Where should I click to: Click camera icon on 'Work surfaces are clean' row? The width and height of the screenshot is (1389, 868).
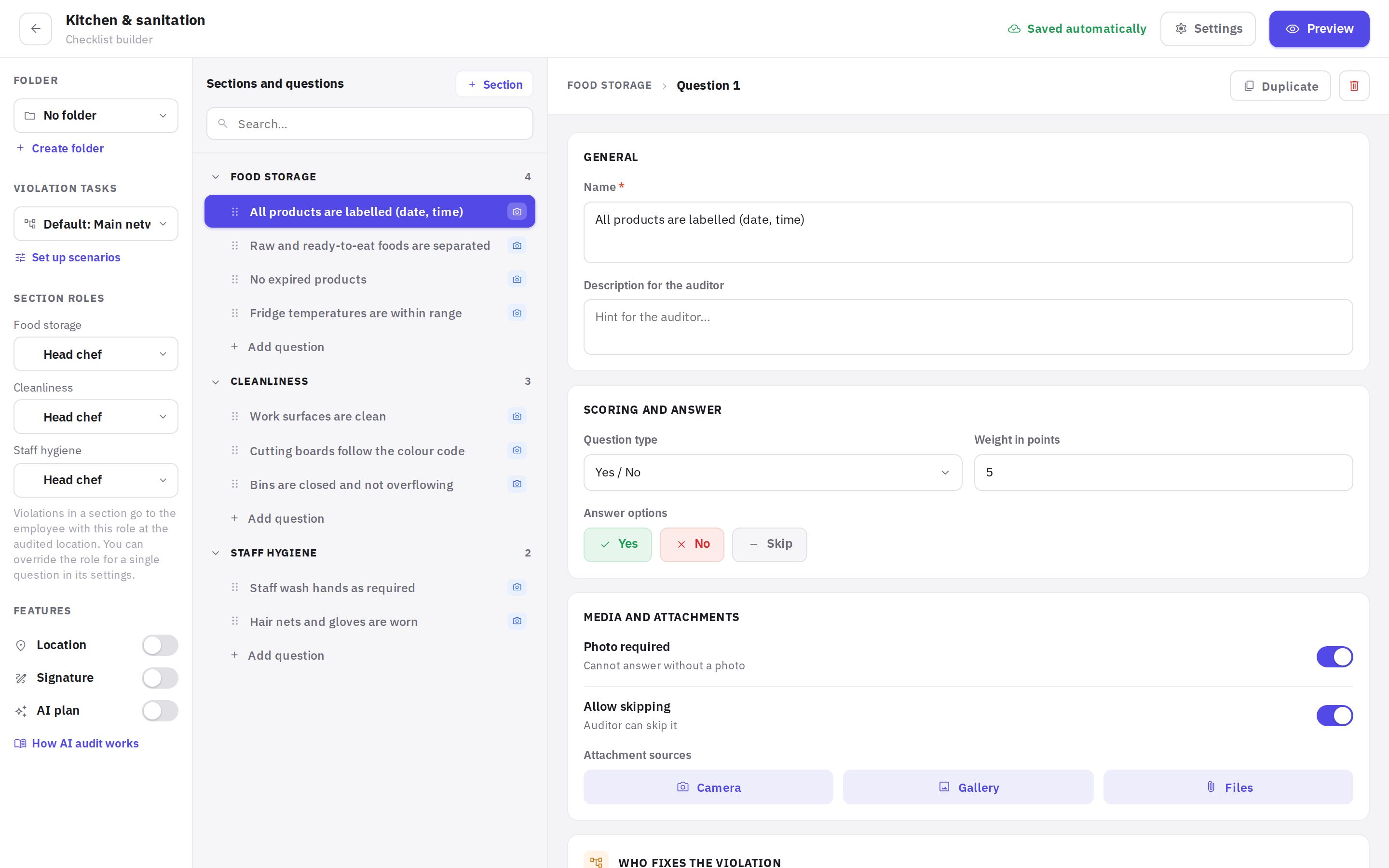517,416
